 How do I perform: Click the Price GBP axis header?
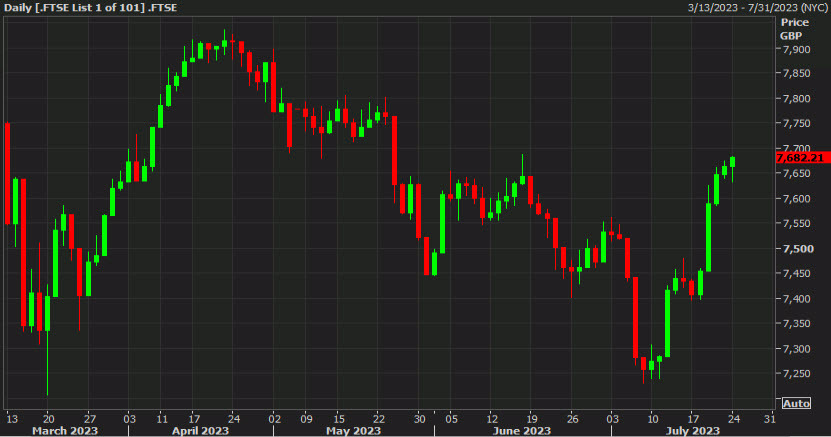794,29
